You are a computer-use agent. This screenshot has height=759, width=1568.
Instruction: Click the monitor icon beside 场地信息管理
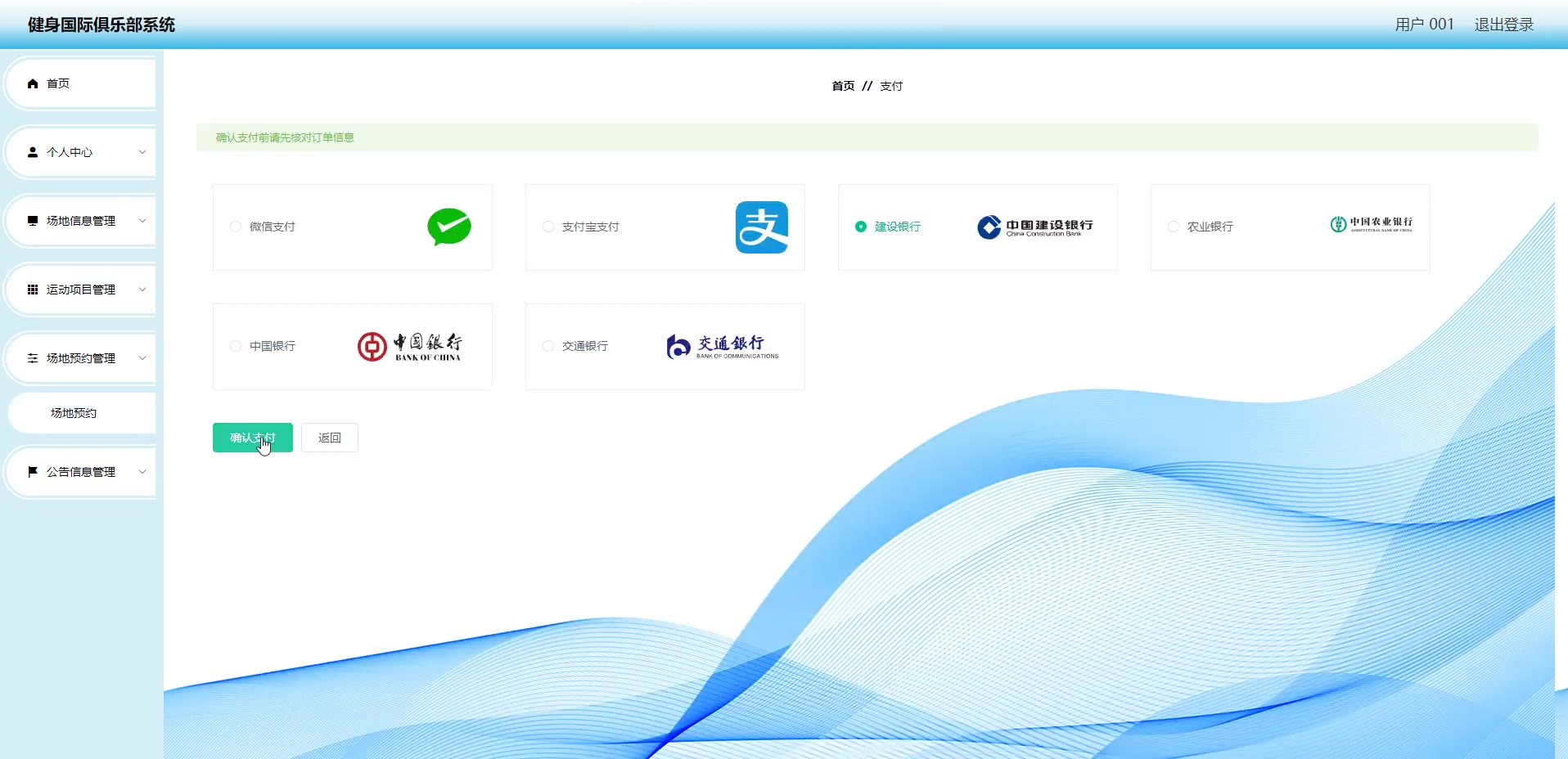coord(33,221)
